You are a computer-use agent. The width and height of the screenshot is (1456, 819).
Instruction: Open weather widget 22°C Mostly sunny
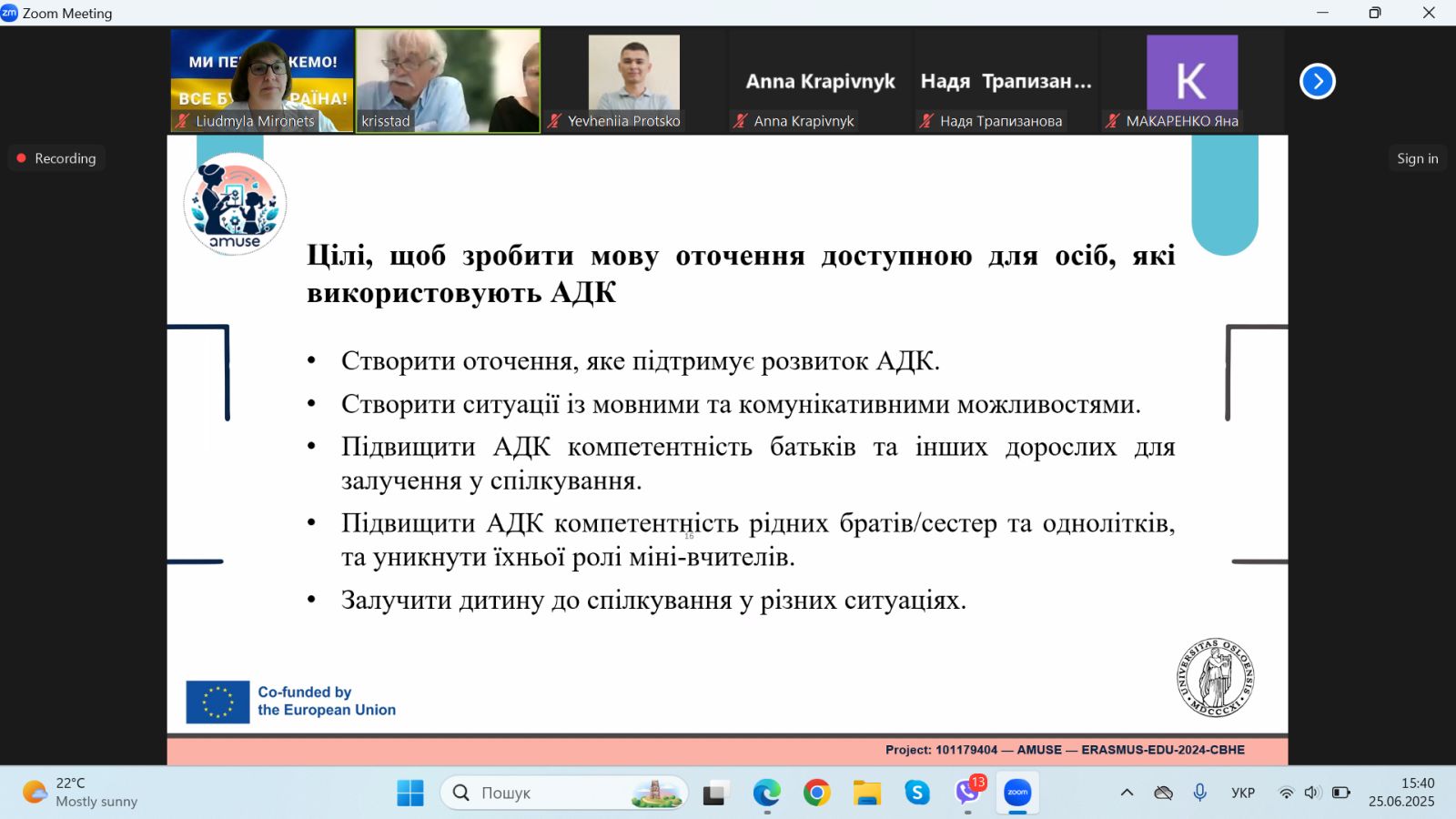pos(80,793)
